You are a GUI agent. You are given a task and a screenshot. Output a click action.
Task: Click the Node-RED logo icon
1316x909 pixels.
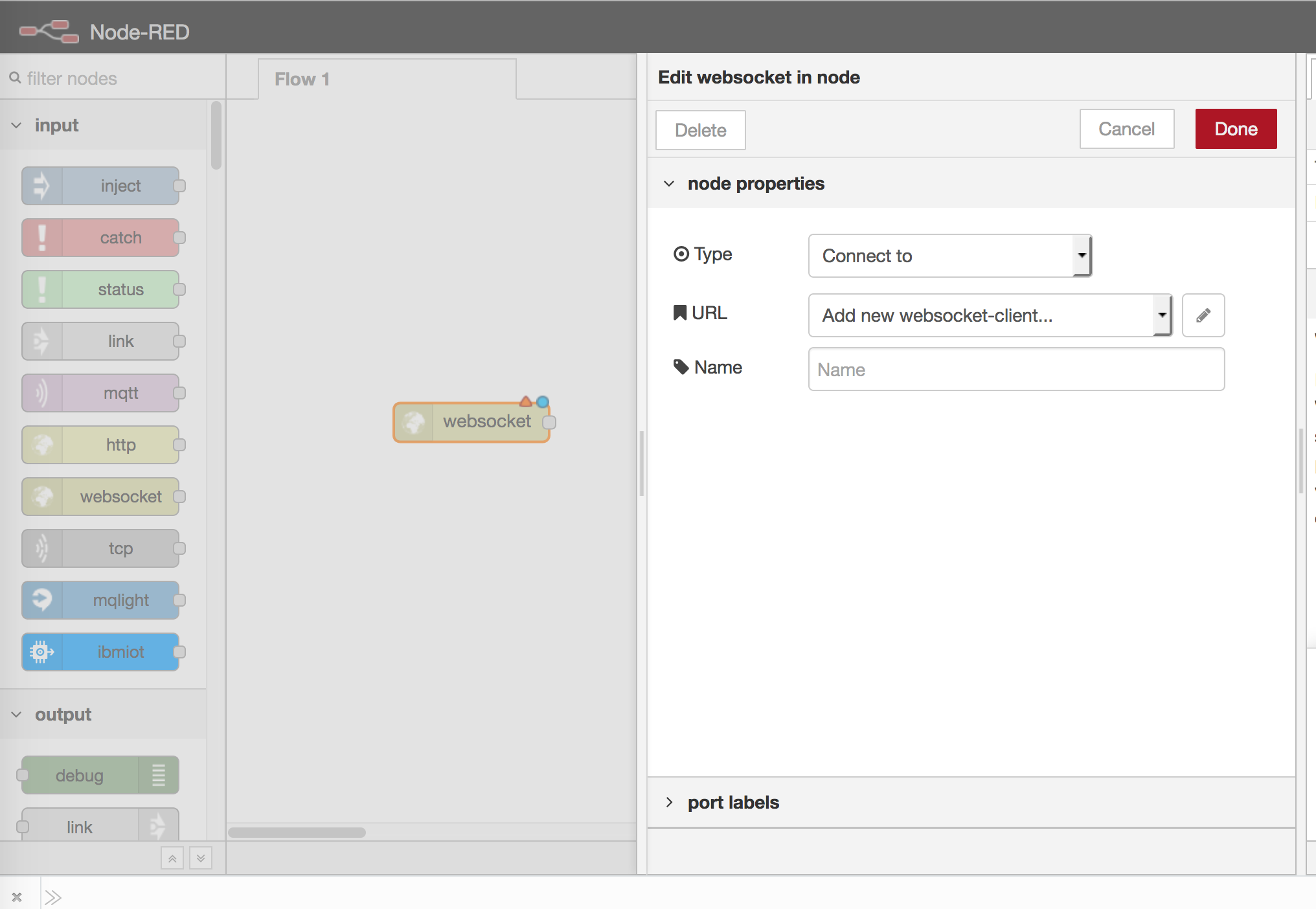click(49, 31)
